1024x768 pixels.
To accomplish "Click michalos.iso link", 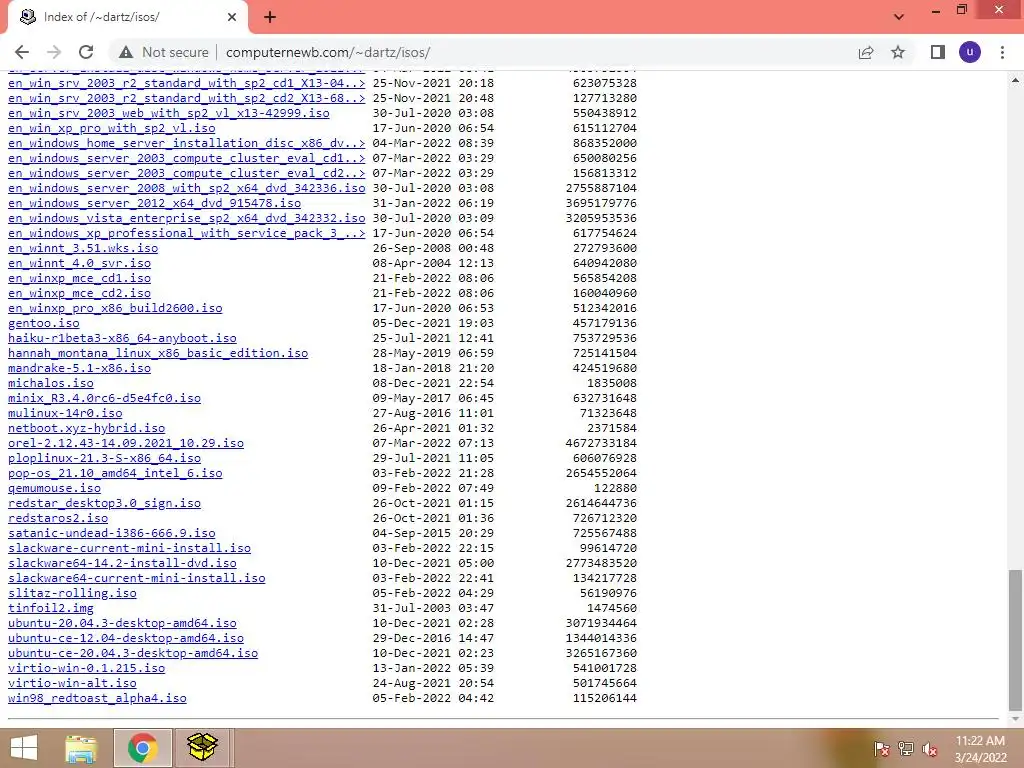I will 51,383.
